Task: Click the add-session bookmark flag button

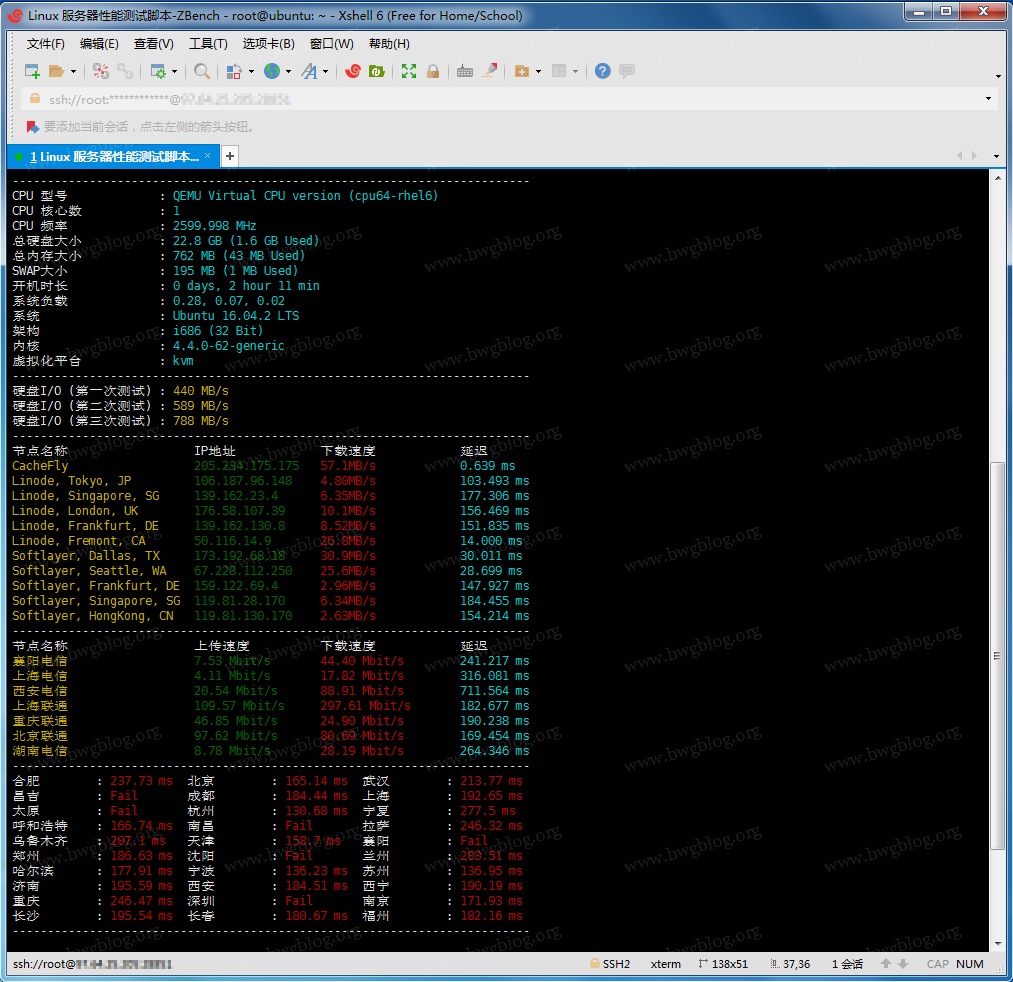Action: (32, 127)
